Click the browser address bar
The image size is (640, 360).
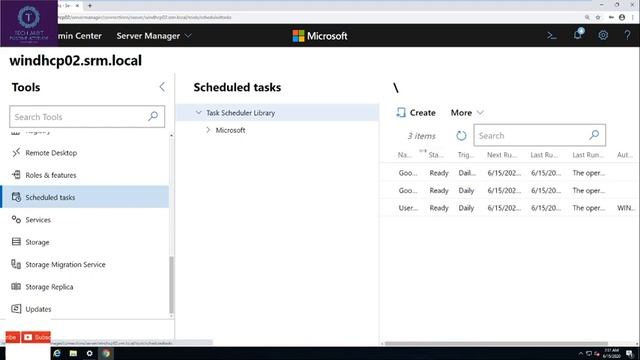[x=318, y=17]
